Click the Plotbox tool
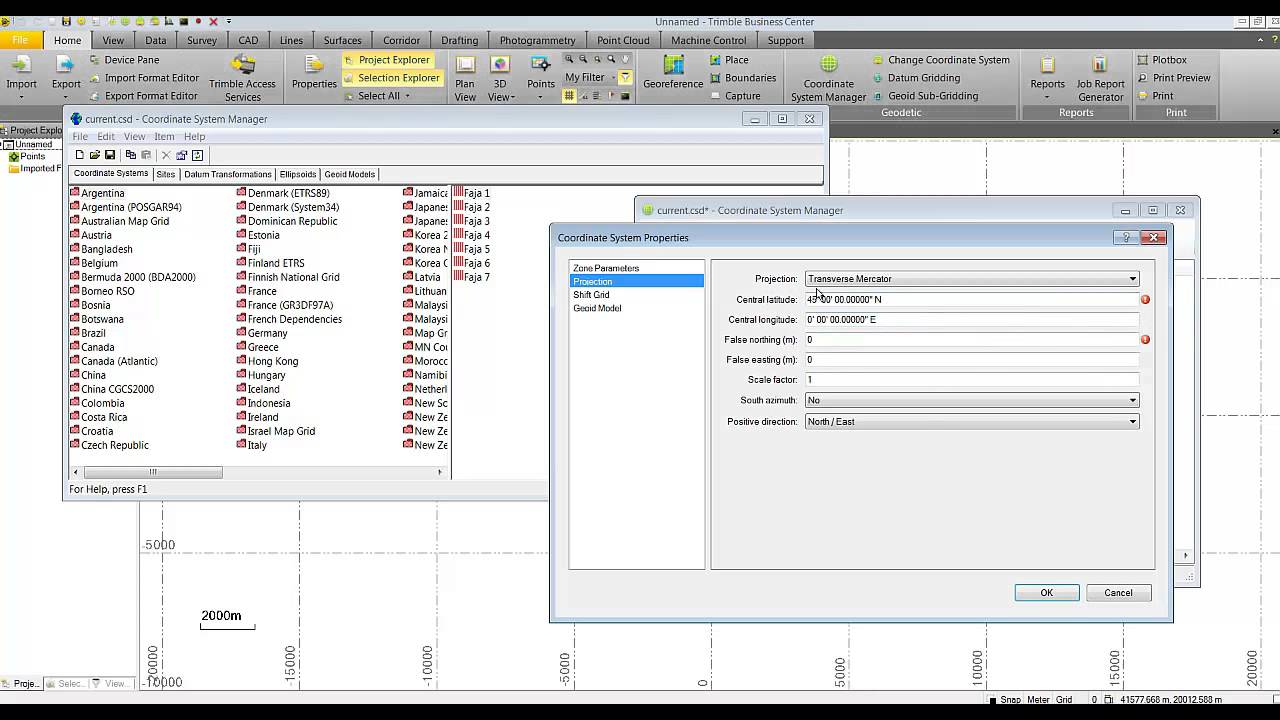1280x720 pixels. (x=1162, y=60)
